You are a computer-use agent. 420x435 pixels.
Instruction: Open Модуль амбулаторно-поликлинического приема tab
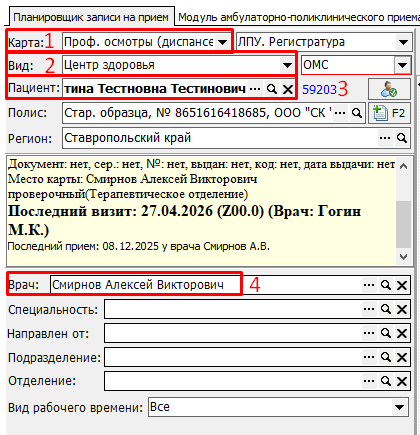click(x=298, y=17)
